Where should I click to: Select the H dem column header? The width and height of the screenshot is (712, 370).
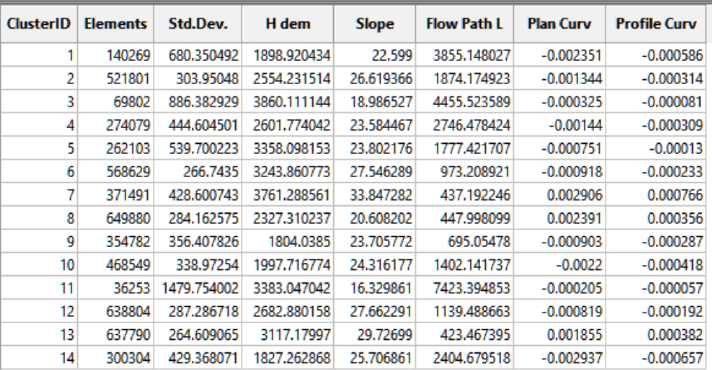click(x=288, y=24)
